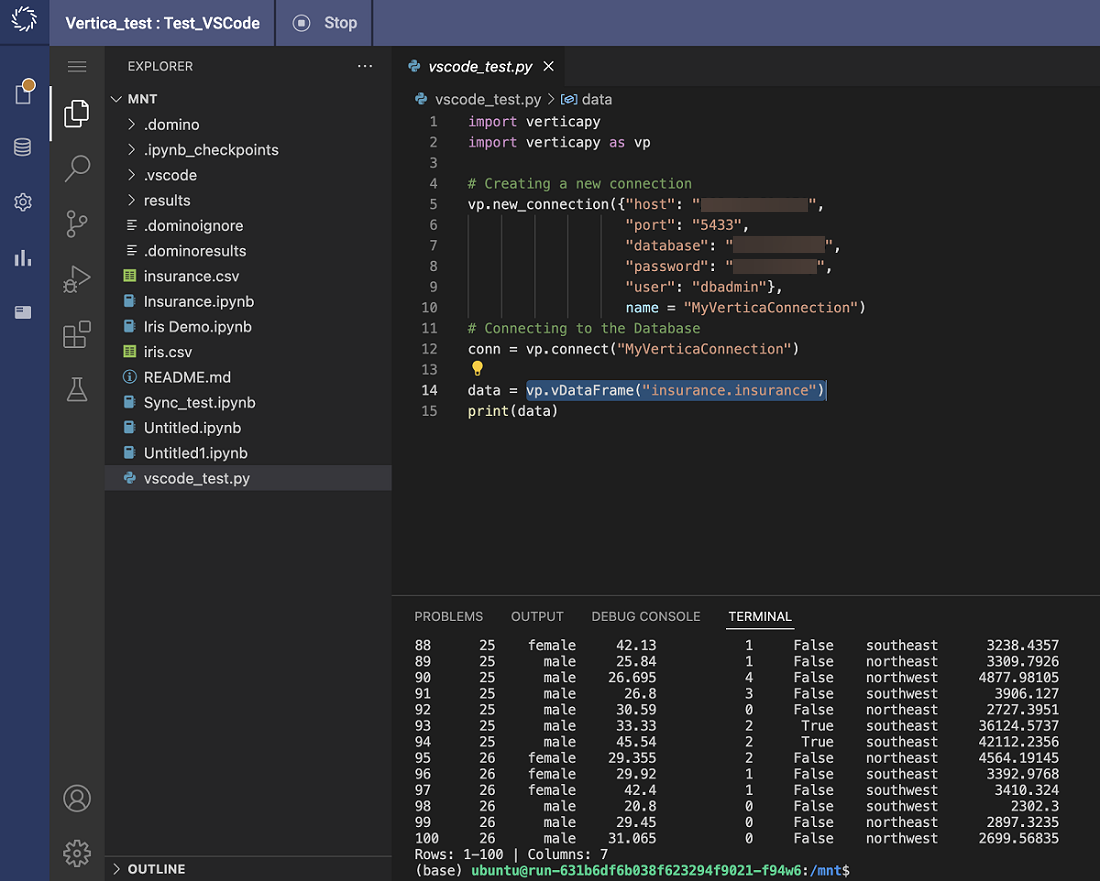The width and height of the screenshot is (1100, 881).
Task: Switch to the OUTPUT panel tab
Action: point(537,617)
